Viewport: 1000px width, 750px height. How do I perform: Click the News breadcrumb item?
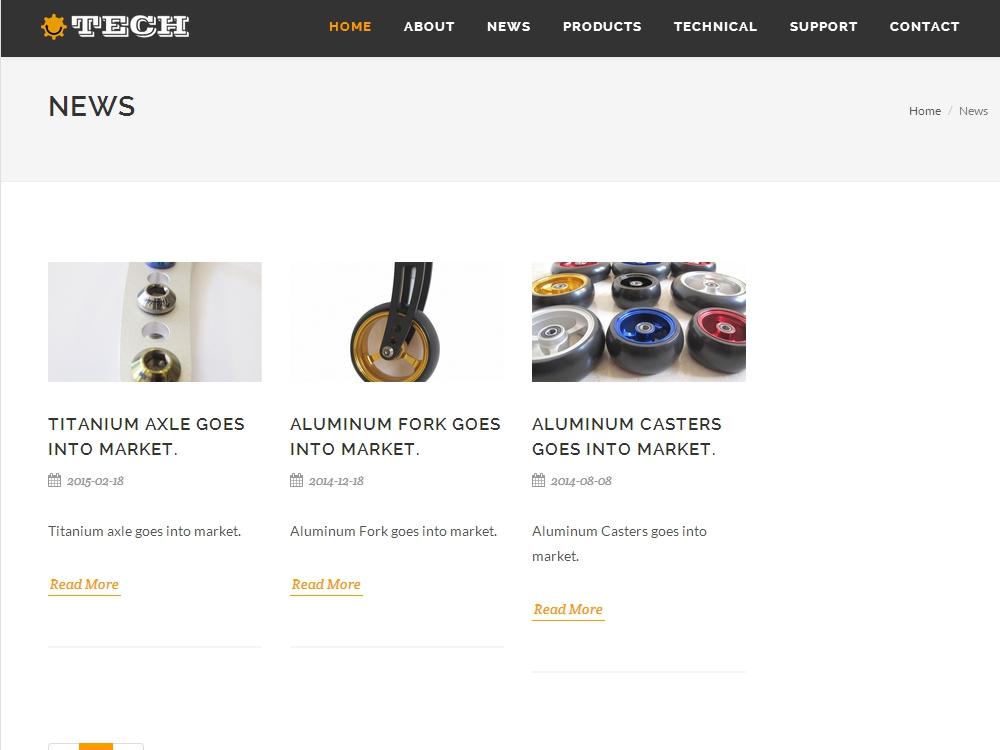coord(973,111)
